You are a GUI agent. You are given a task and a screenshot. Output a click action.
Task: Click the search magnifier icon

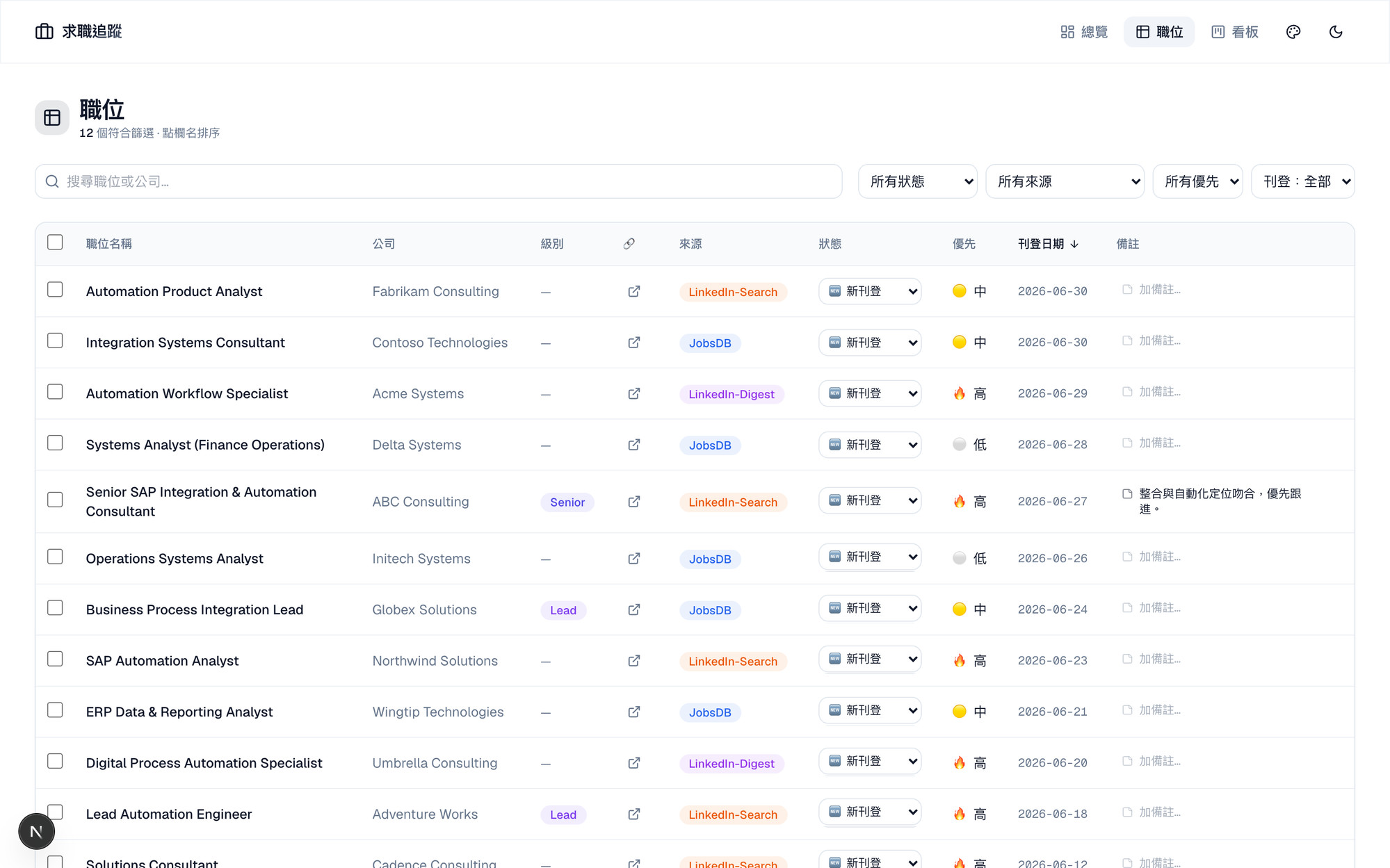[x=52, y=181]
